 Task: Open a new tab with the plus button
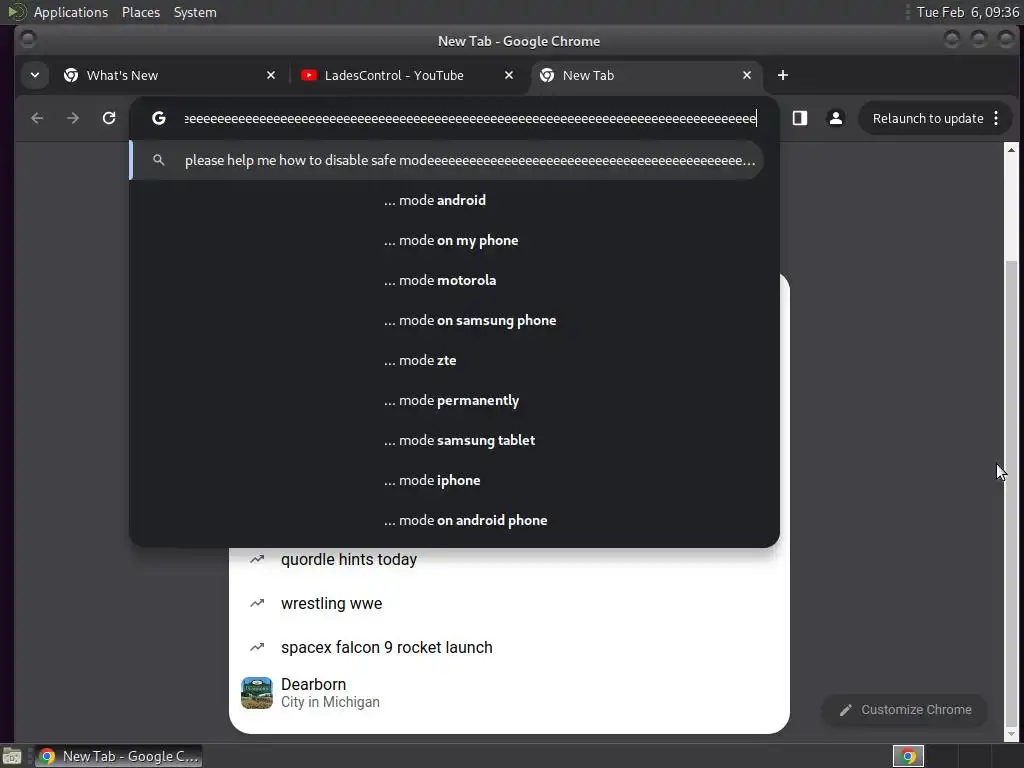[x=782, y=75]
